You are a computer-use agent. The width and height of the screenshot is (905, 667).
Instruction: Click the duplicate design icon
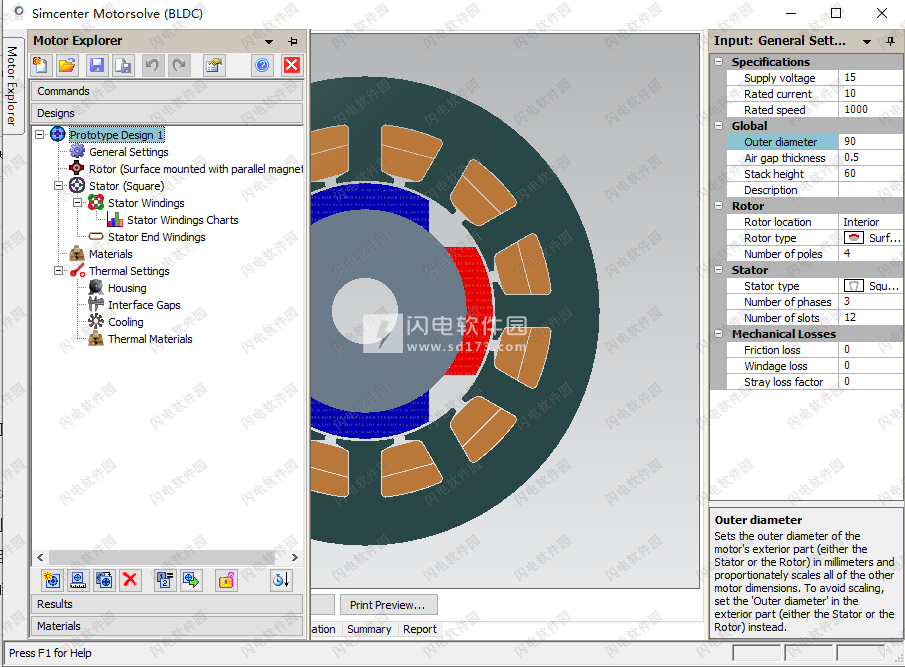coord(104,580)
